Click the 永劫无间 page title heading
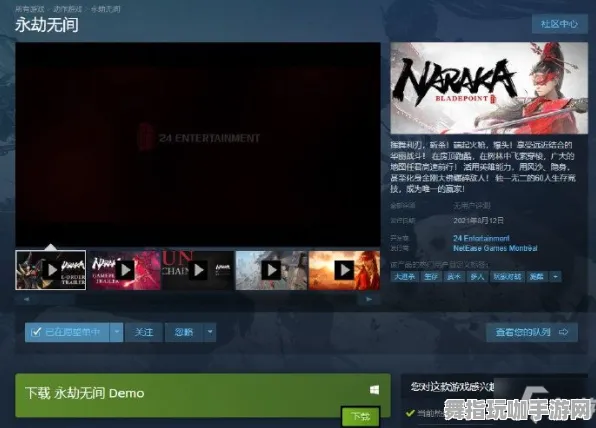596x428 pixels. tap(47, 25)
